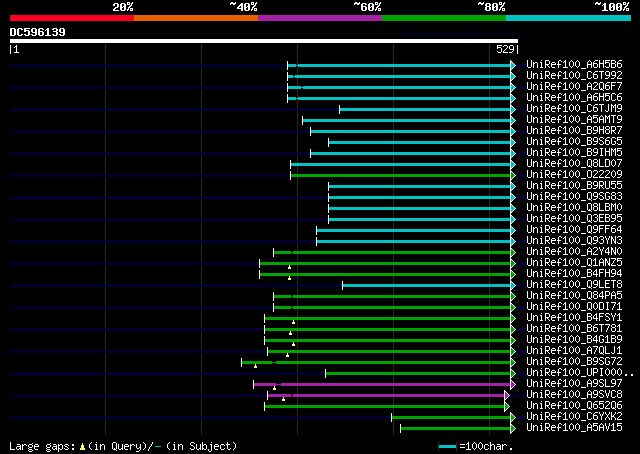Image resolution: width=640 pixels, height=454 pixels.
Task: Click the cyan arrowhead ending the Q9LET8 alignment
Action: (513, 285)
